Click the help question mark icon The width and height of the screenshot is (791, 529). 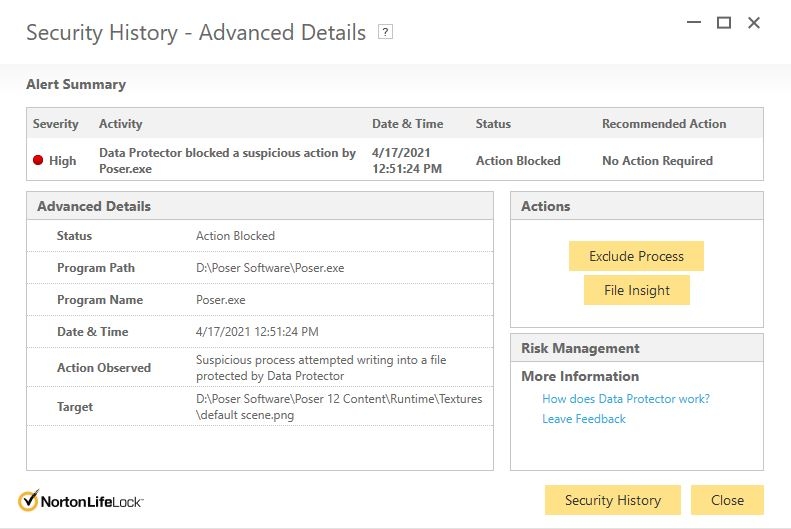click(x=385, y=32)
